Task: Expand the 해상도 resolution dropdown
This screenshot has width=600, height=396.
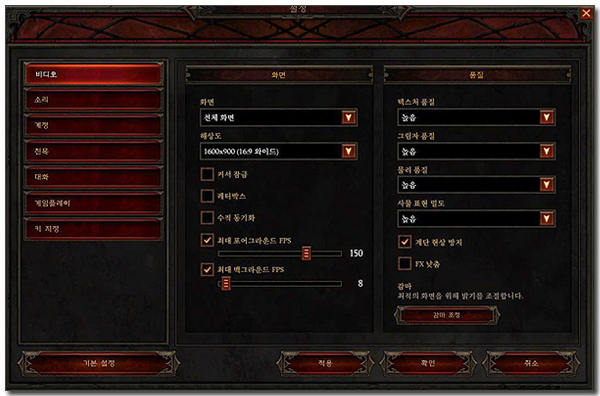Action: 348,151
